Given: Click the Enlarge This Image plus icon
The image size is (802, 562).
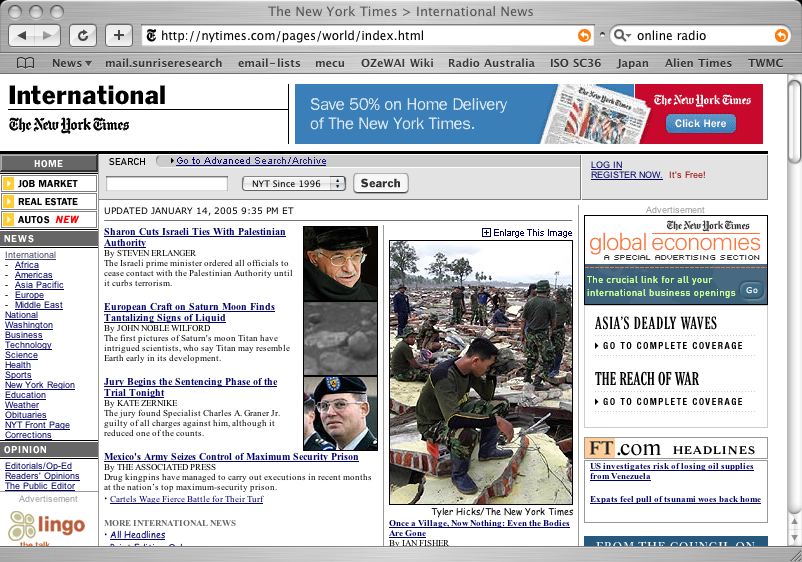Looking at the screenshot, I should 486,233.
